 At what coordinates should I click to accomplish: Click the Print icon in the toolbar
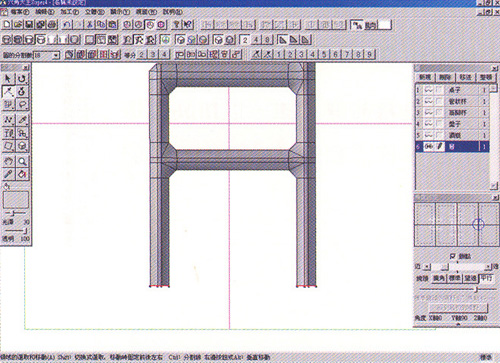(52, 25)
